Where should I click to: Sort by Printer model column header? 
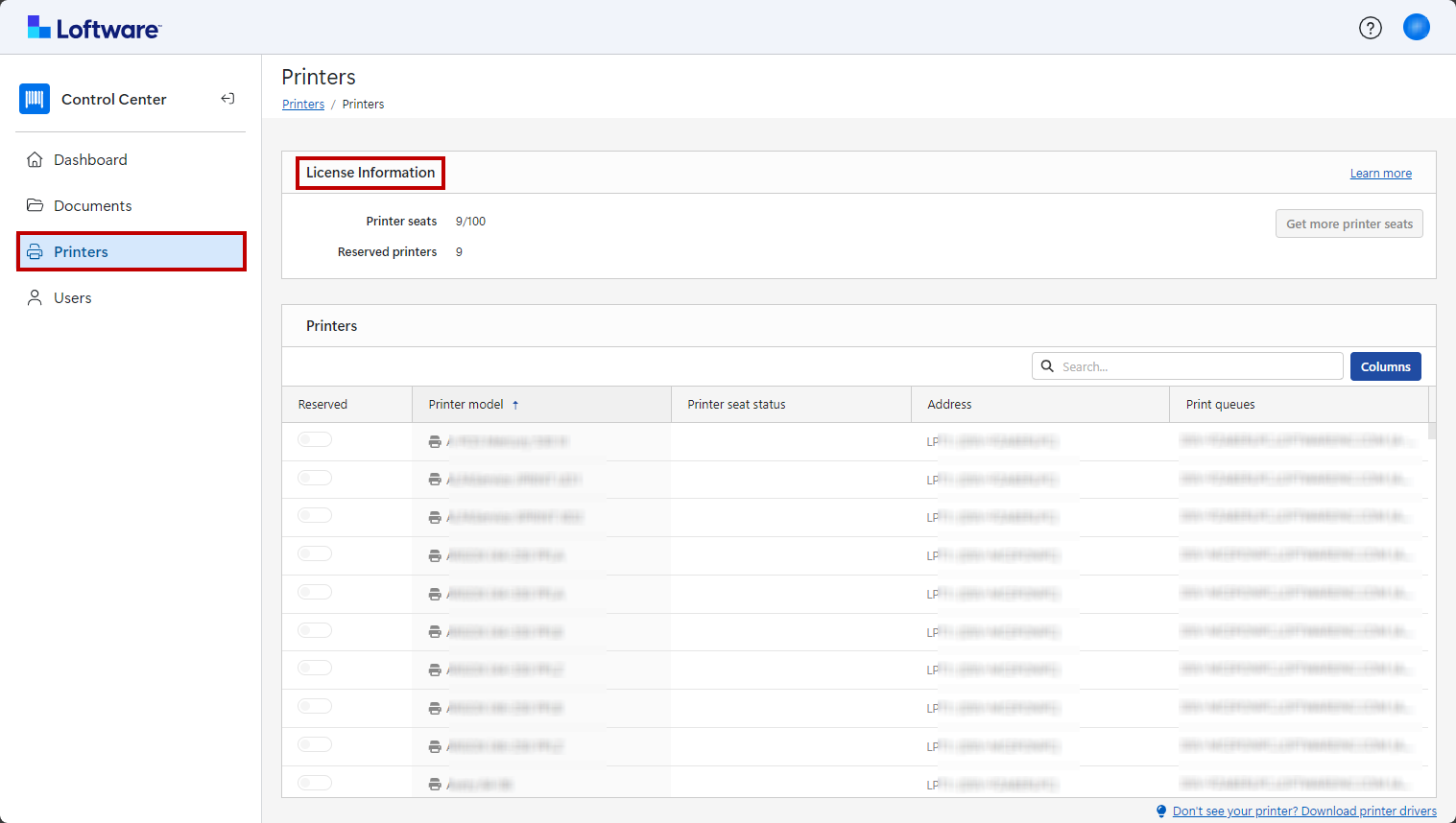pos(466,405)
